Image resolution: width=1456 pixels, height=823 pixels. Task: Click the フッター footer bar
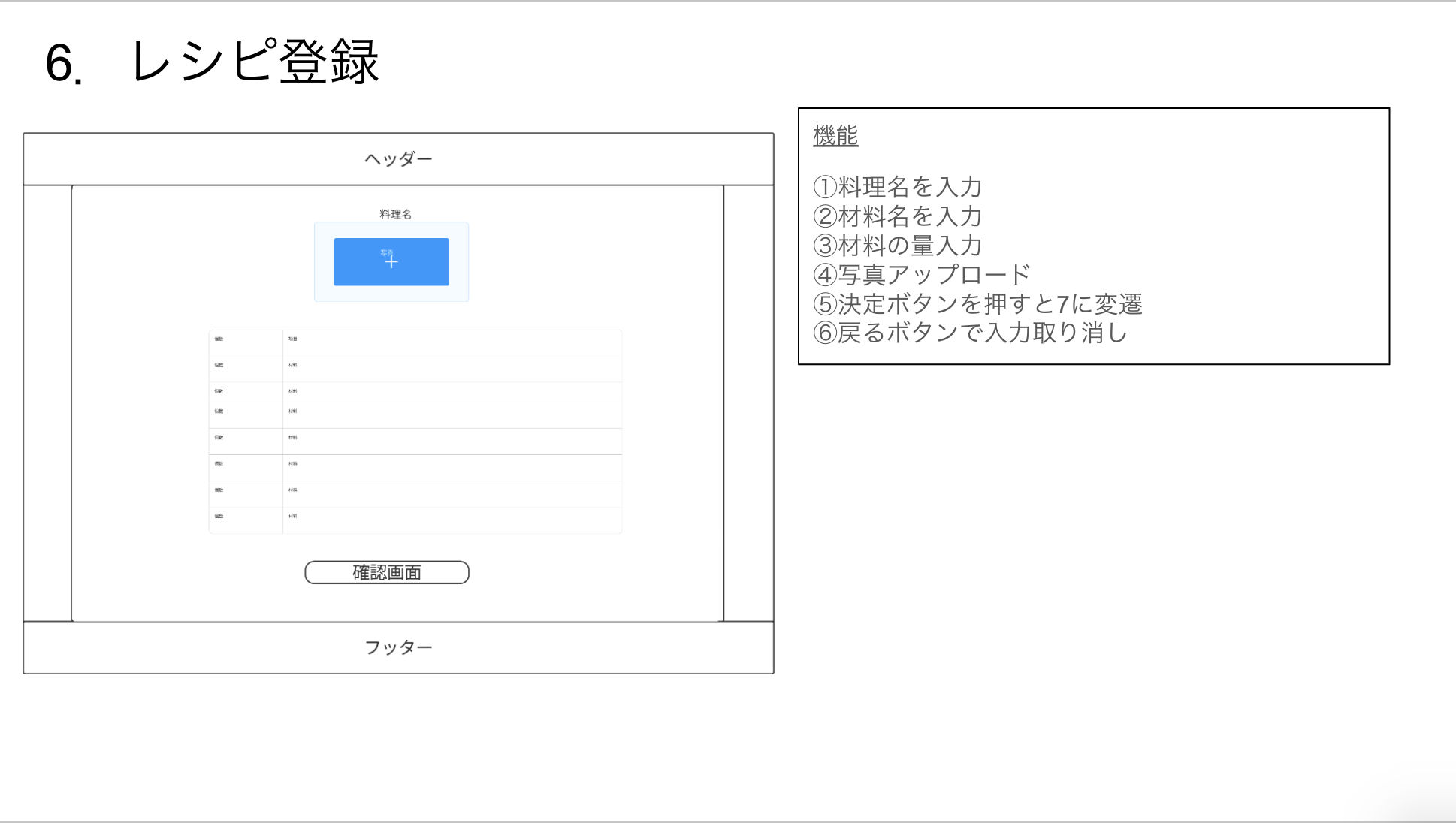point(397,646)
